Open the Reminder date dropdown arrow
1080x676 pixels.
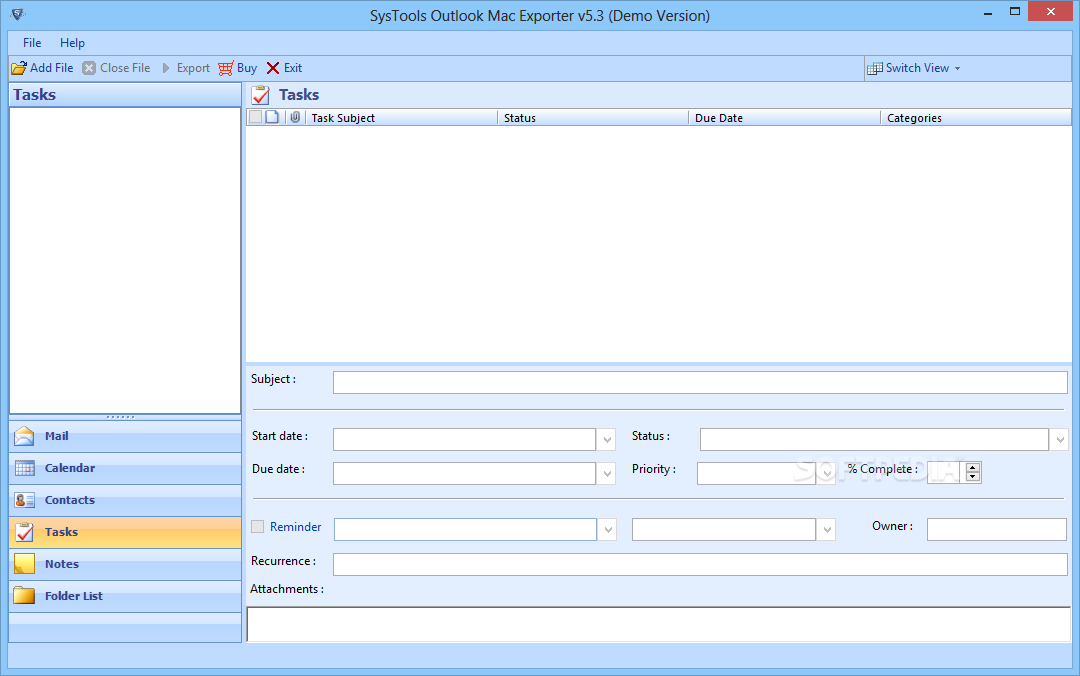pos(608,530)
